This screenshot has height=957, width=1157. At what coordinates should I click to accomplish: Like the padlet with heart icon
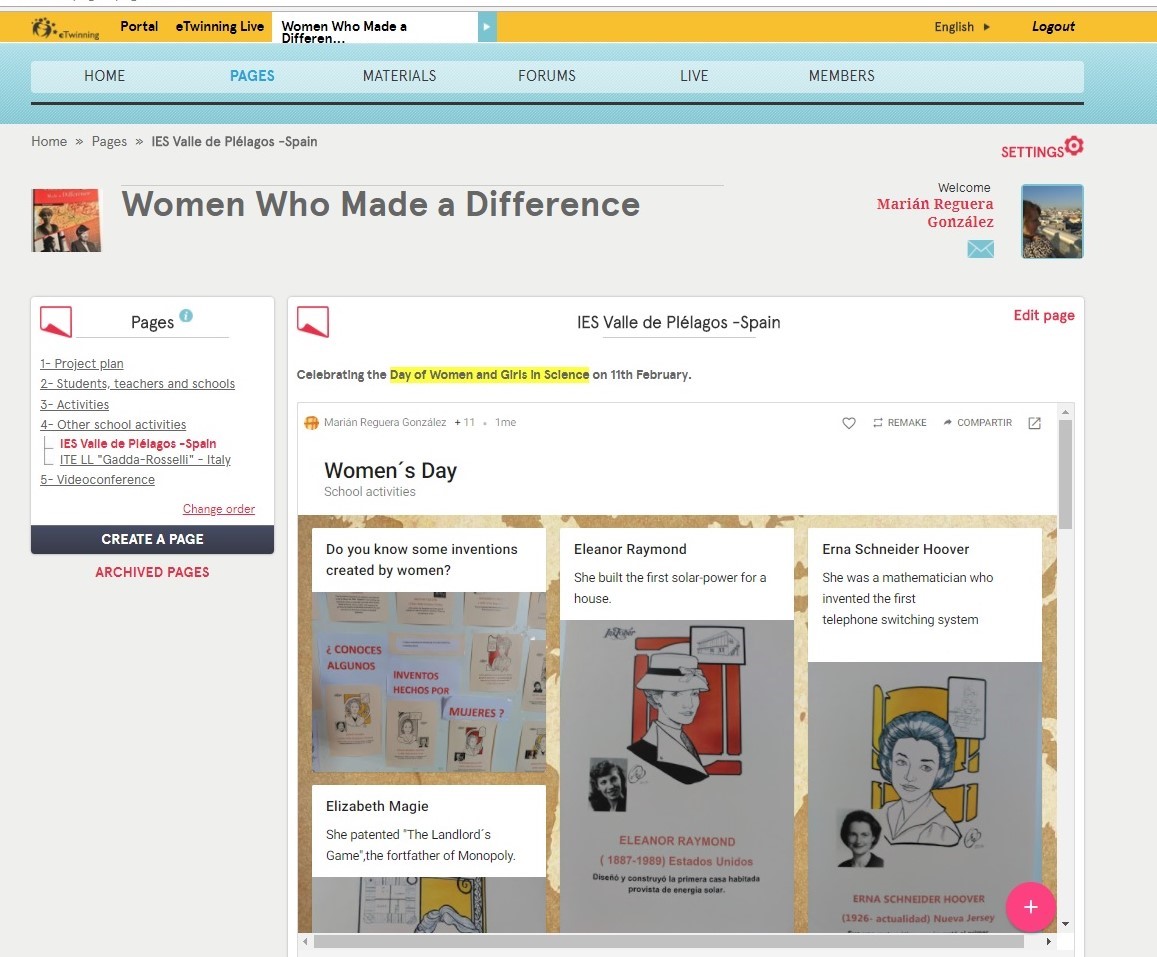click(x=849, y=423)
